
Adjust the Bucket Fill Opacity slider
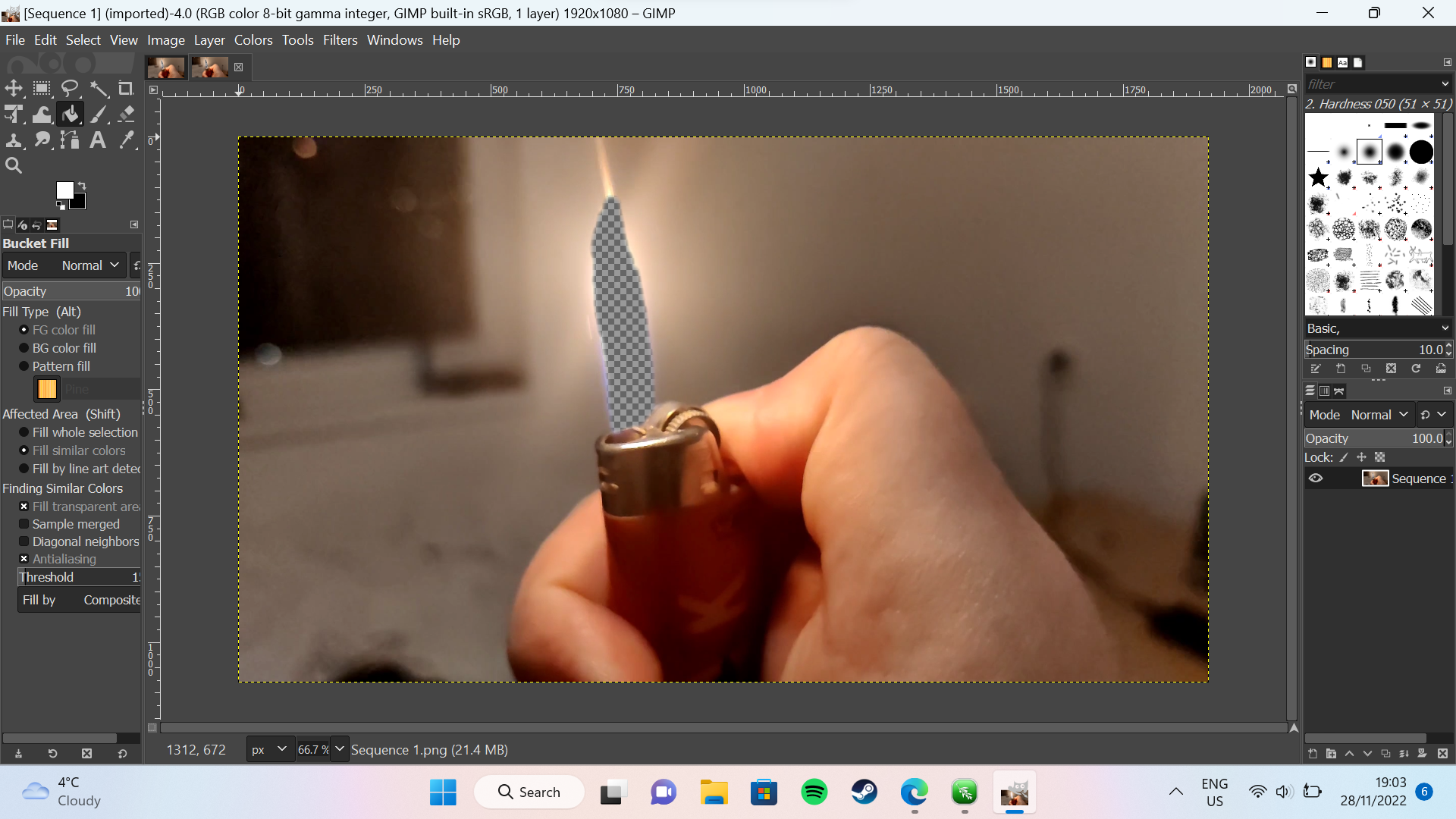pyautogui.click(x=71, y=291)
